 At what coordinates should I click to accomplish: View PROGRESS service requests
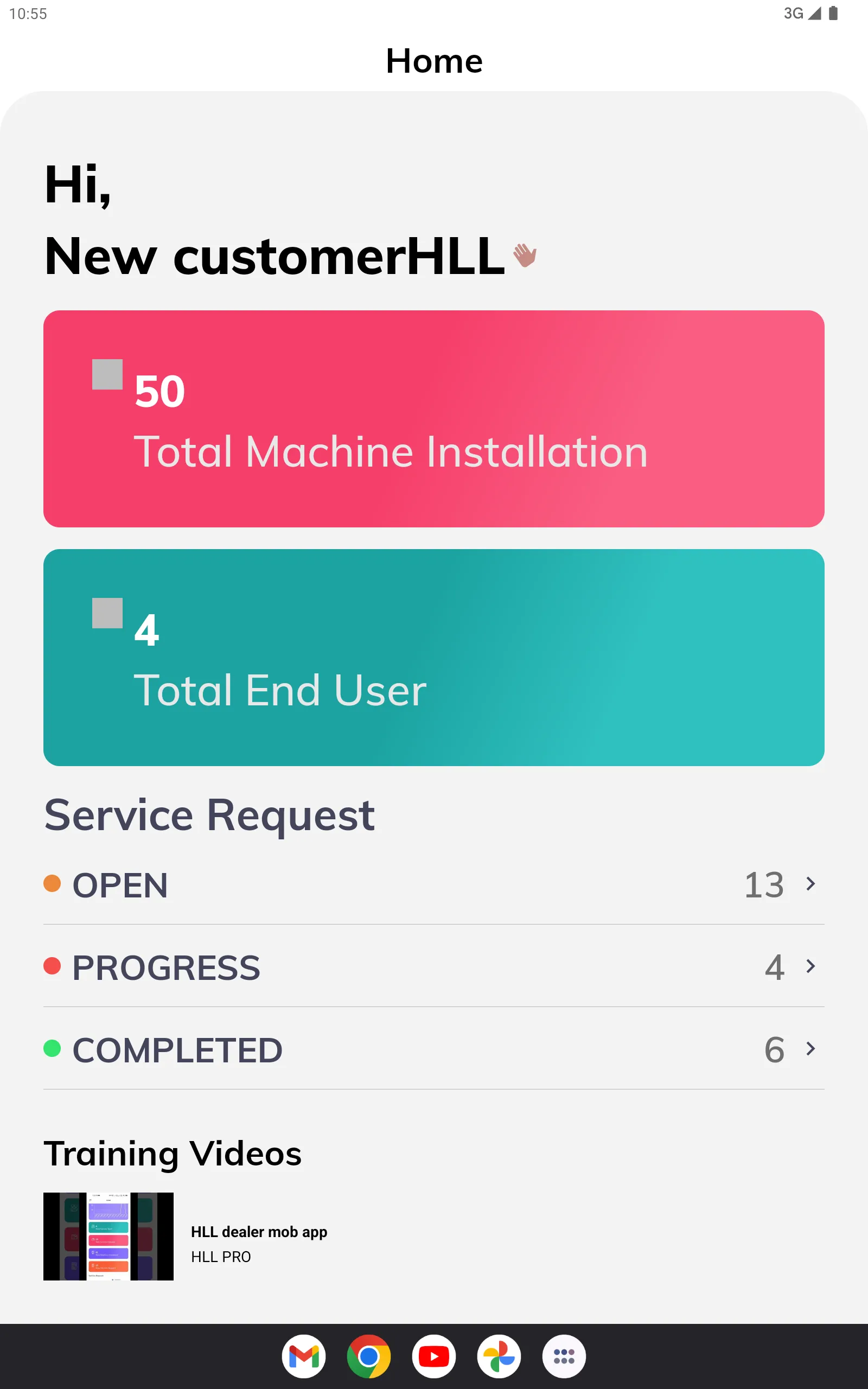[434, 966]
